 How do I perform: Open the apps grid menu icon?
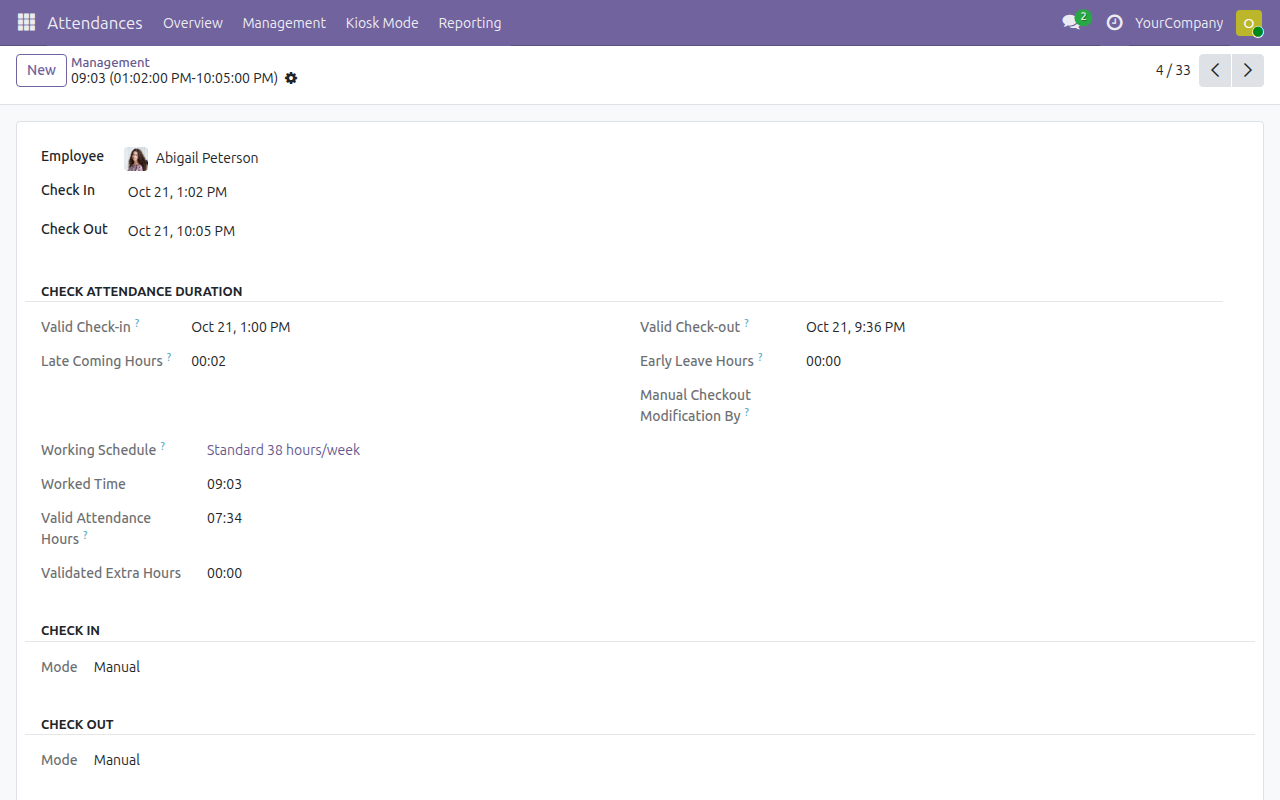tap(27, 22)
